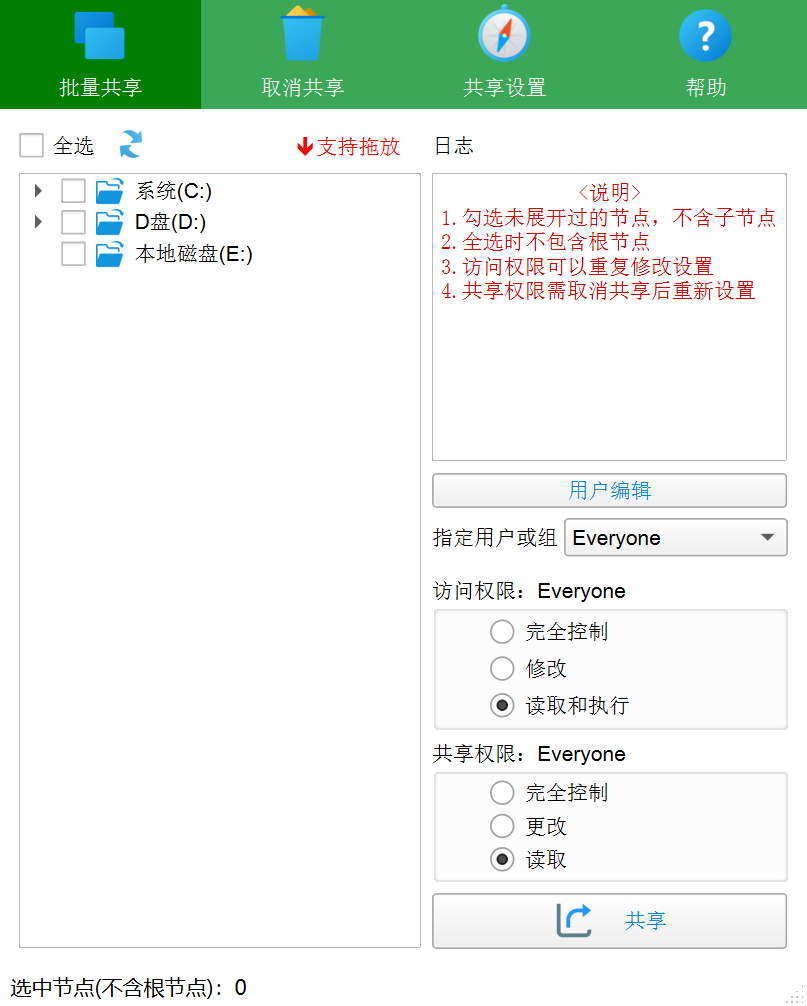807x1006 pixels.
Task: Open the 共享设置 tab
Action: (x=504, y=55)
